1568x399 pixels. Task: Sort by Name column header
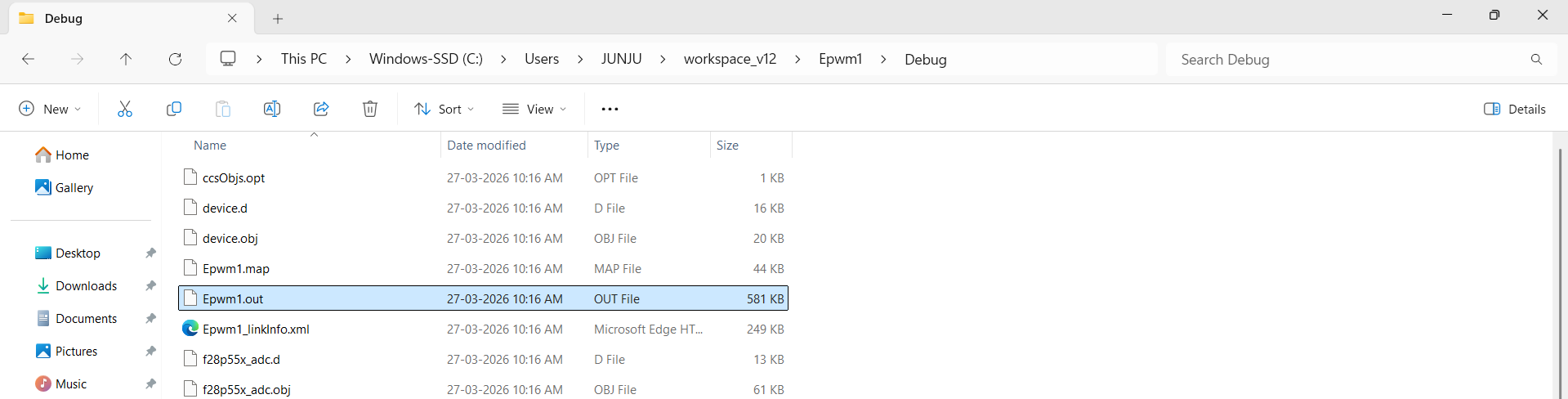tap(210, 146)
